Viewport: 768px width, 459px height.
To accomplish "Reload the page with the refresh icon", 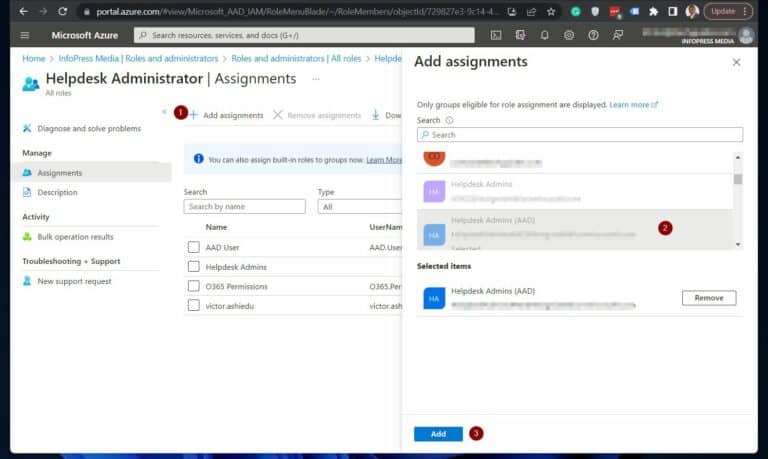I will point(62,11).
